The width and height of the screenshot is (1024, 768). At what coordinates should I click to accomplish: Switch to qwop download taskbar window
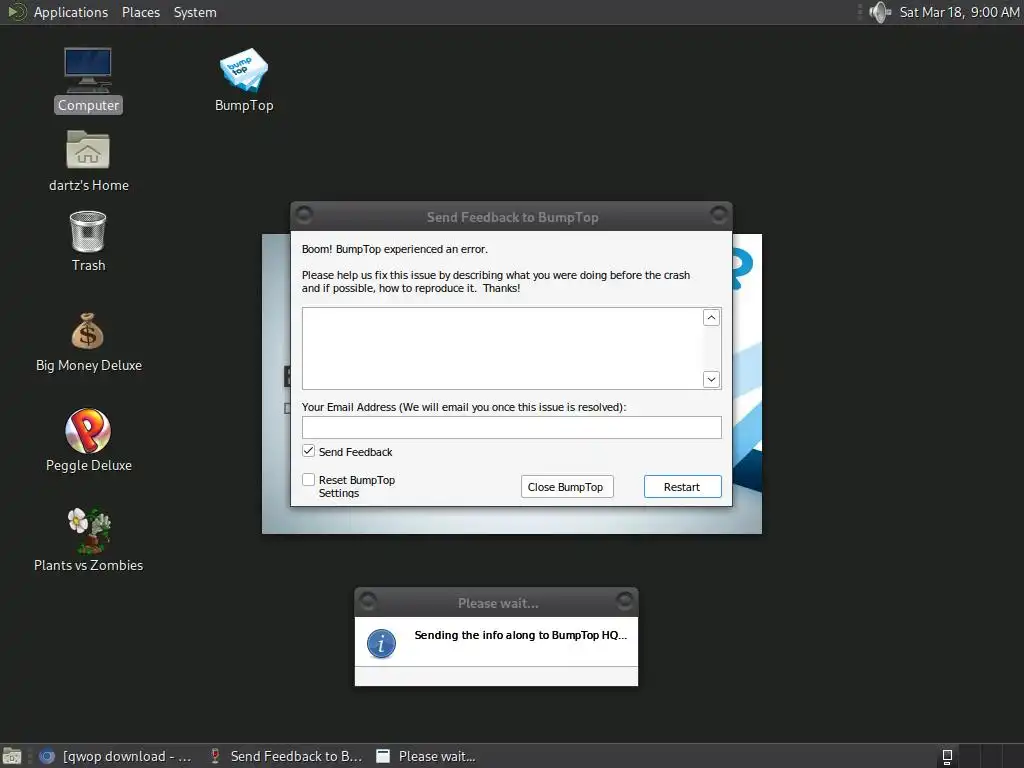[116, 756]
